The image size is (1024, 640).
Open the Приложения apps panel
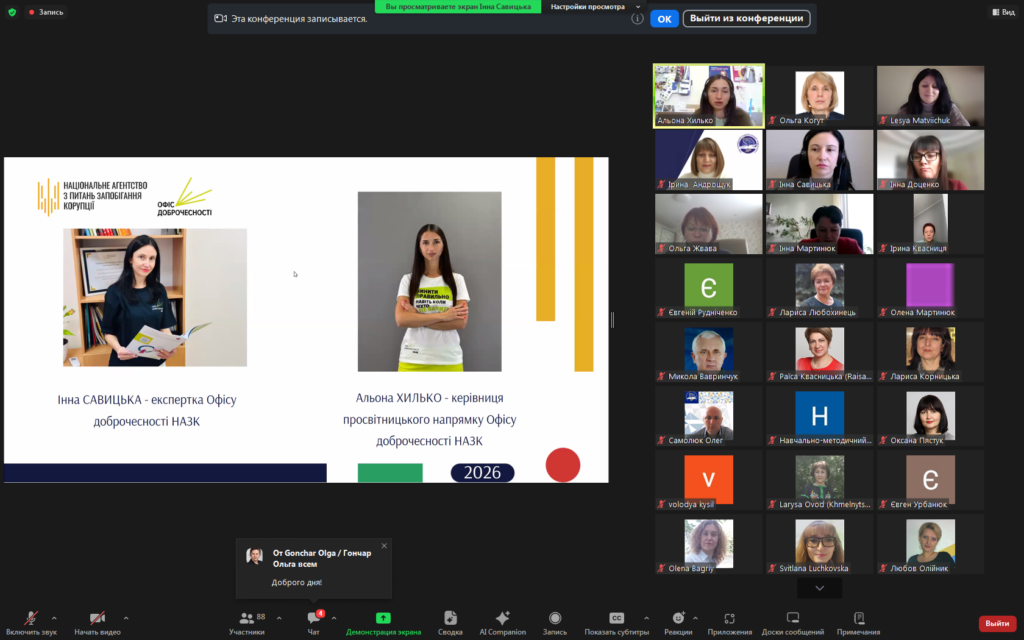pos(729,622)
